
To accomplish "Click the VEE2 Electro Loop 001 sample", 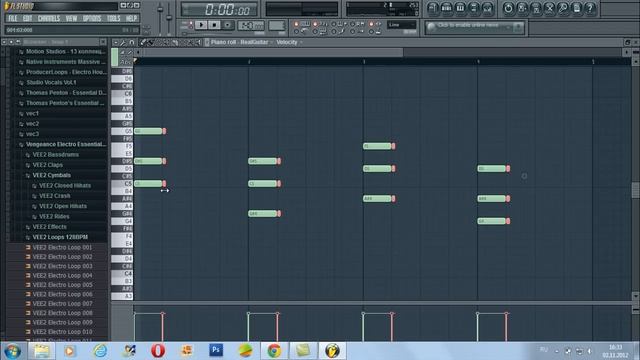I will tap(62, 247).
